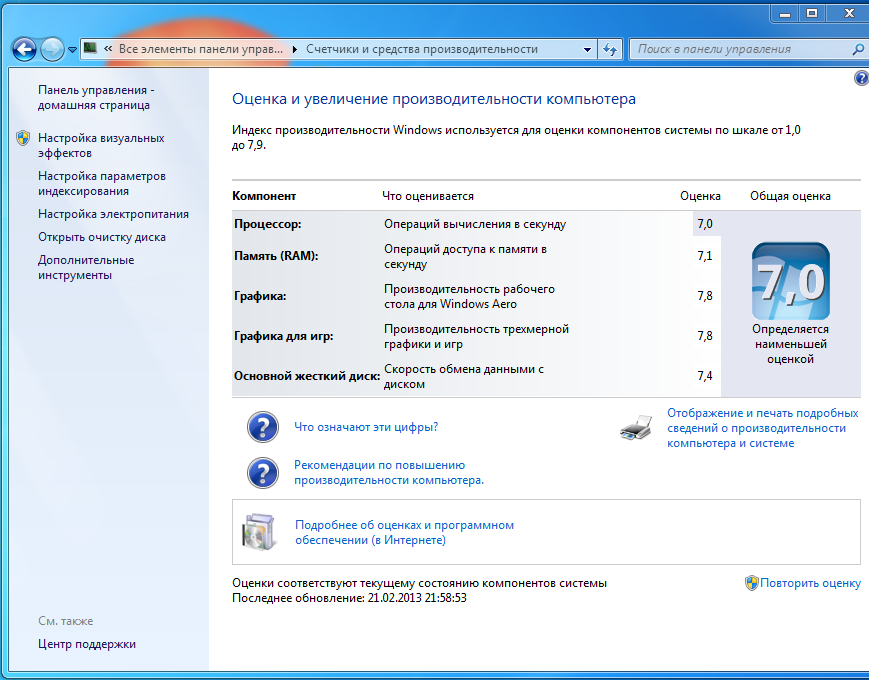
Task: Click 'Скорость обмена данными с диском' description
Action: 464,376
